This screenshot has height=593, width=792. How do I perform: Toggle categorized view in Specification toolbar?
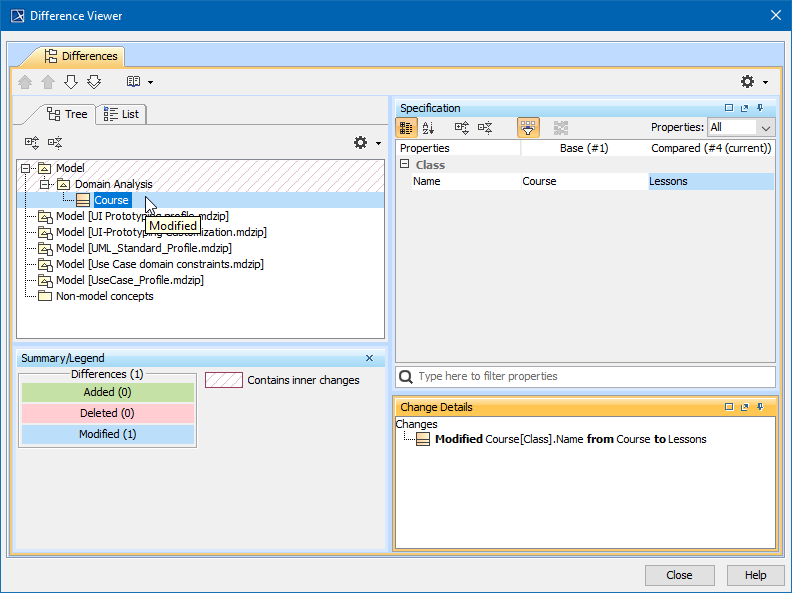click(406, 128)
